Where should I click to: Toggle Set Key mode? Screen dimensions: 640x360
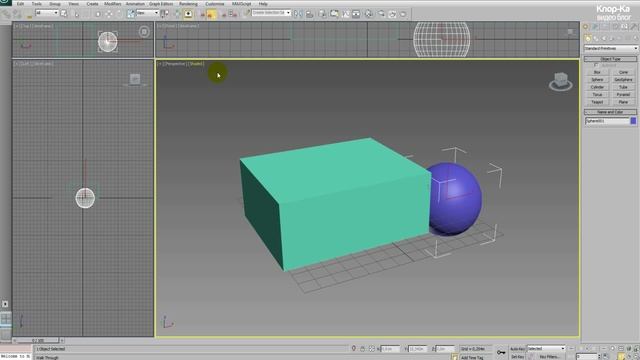pos(517,357)
